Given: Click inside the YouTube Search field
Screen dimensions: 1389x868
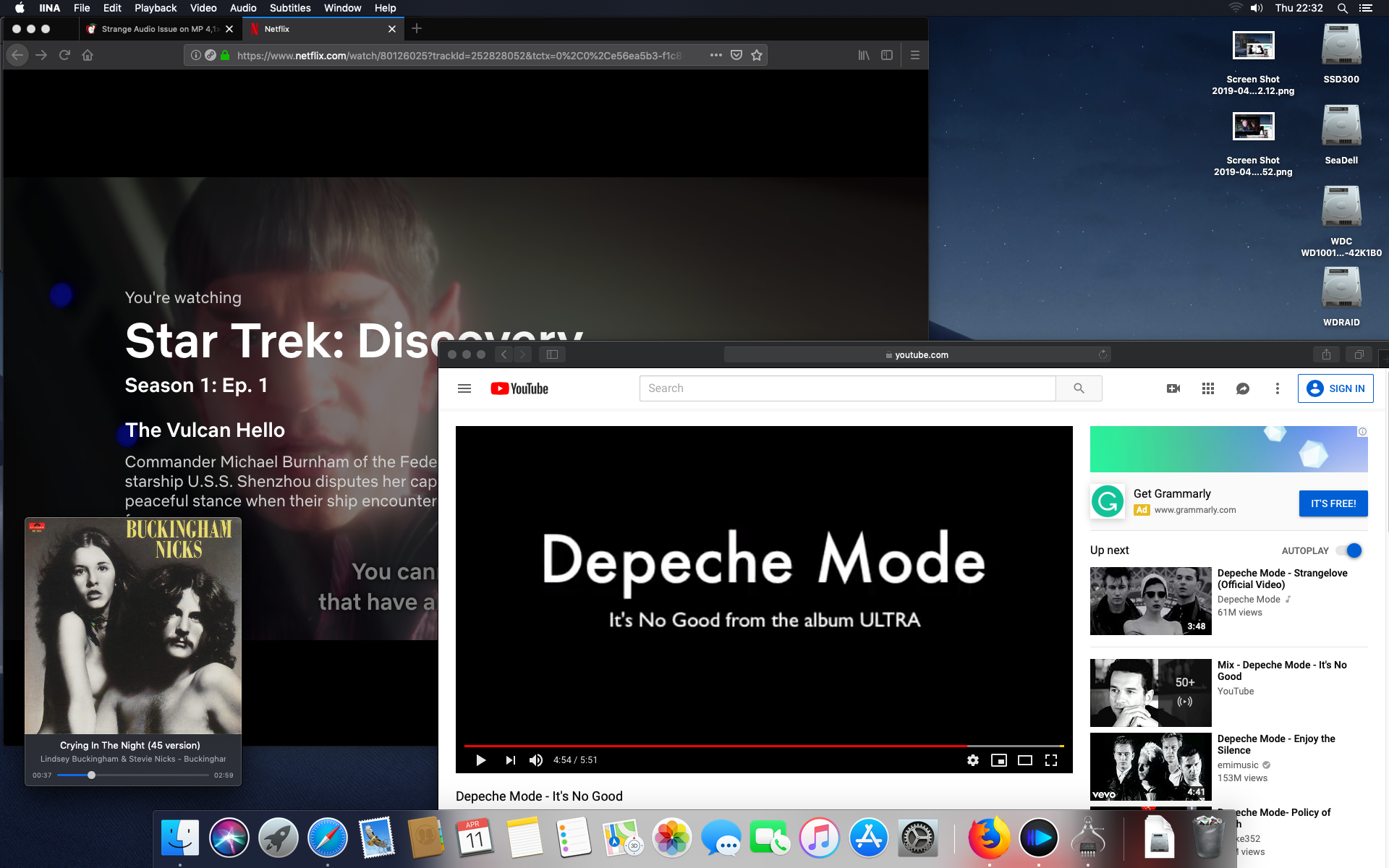Looking at the screenshot, I should [847, 388].
